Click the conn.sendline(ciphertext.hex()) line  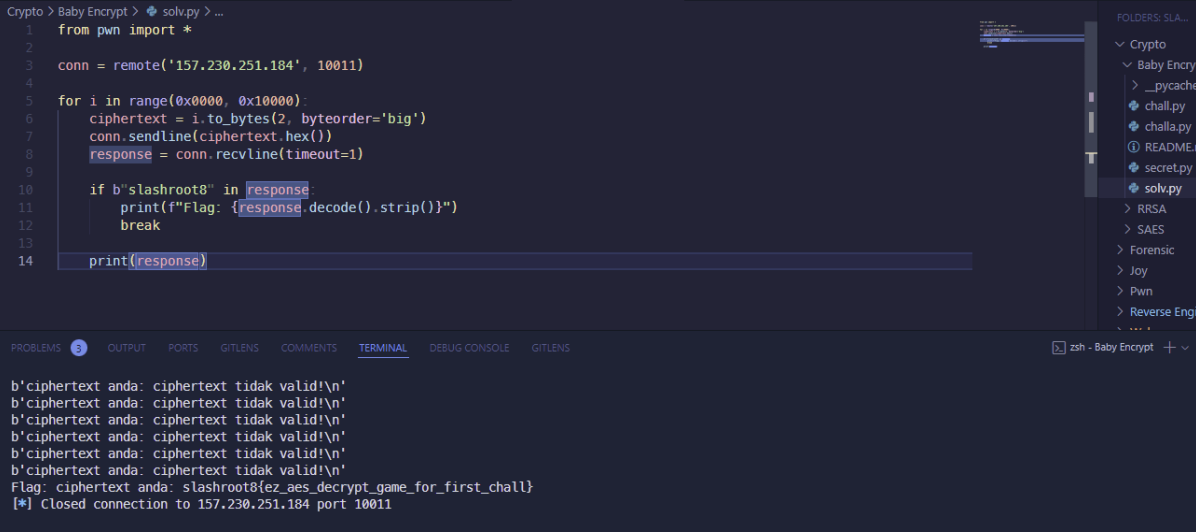211,137
